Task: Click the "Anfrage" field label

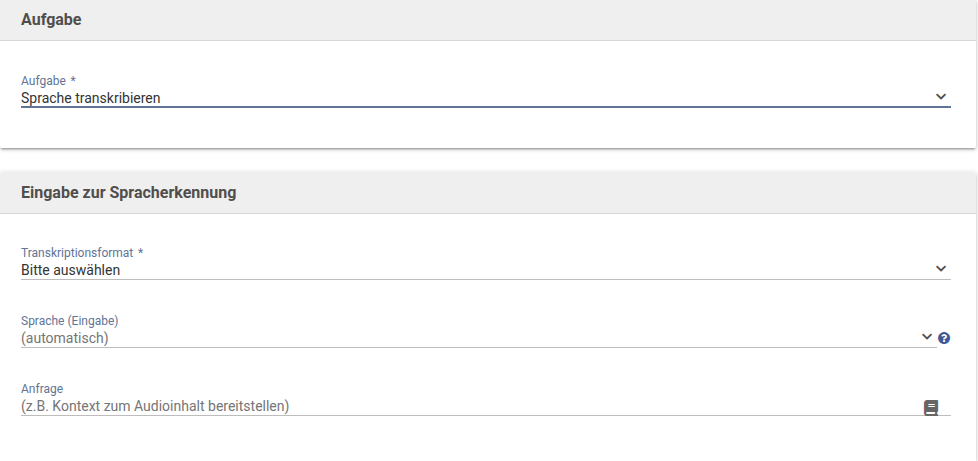Action: coord(42,389)
